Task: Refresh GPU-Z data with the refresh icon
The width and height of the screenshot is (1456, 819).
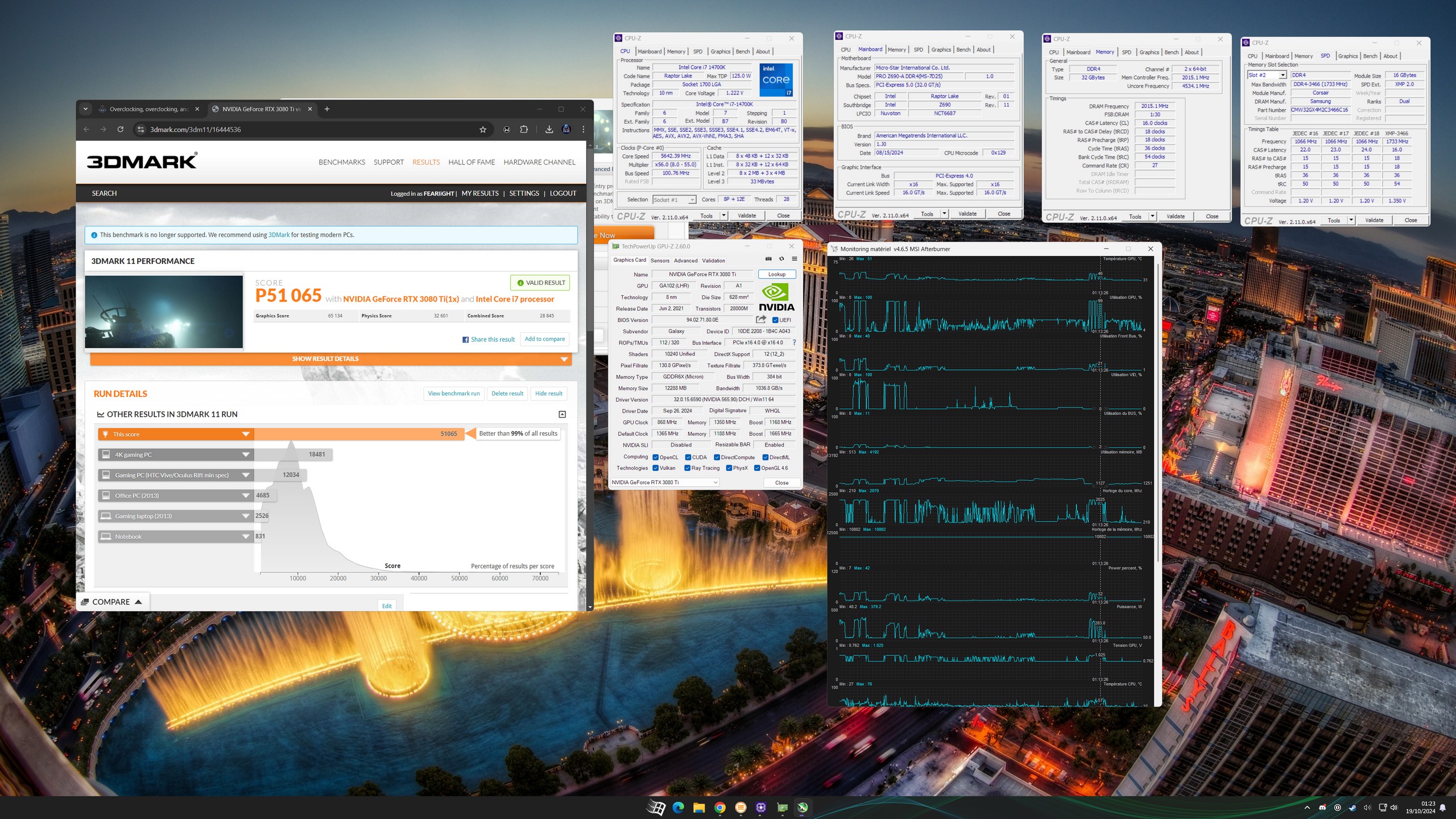Action: 781,259
